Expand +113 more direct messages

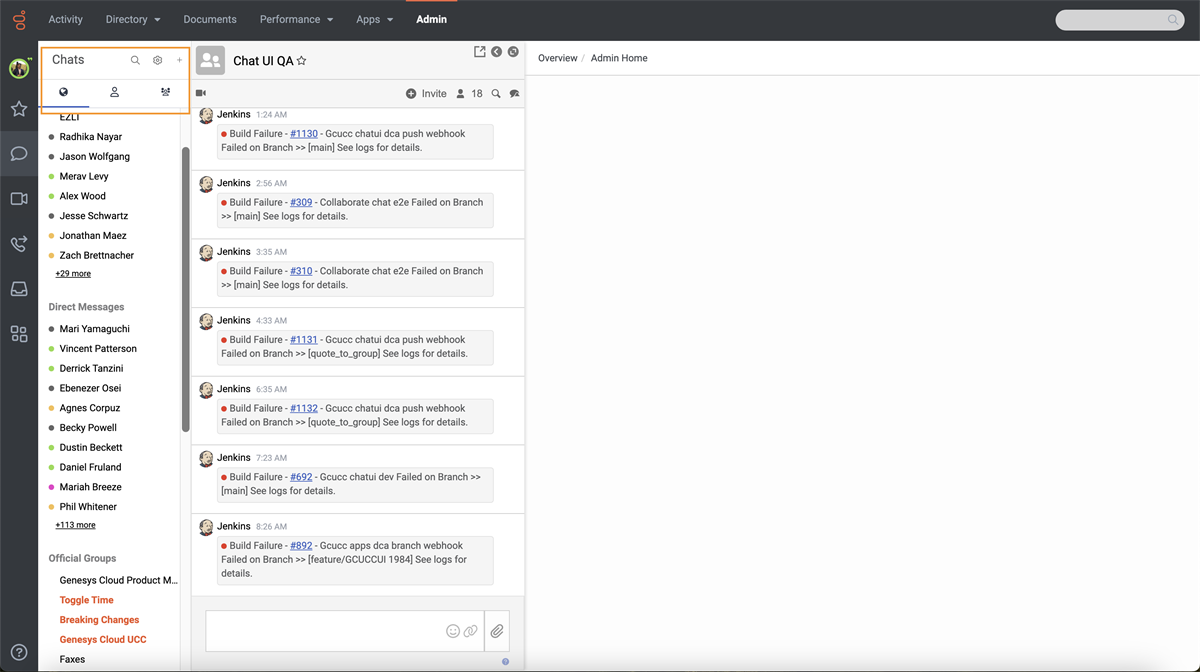click(76, 525)
